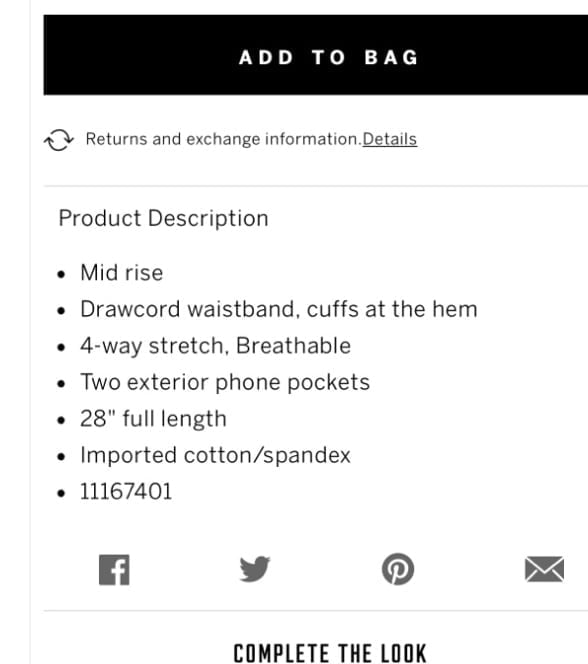The image size is (588, 664).
Task: Pin the product on Pinterest
Action: 398,569
